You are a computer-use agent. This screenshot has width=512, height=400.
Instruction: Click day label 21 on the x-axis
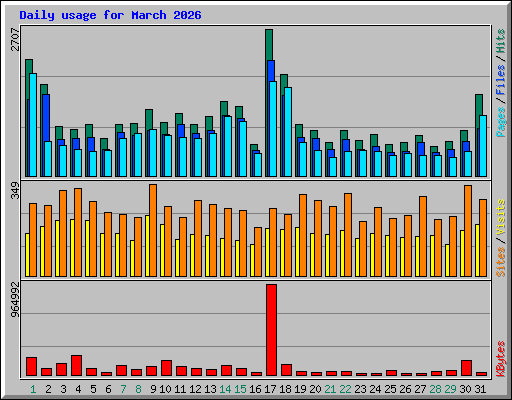coord(330,389)
